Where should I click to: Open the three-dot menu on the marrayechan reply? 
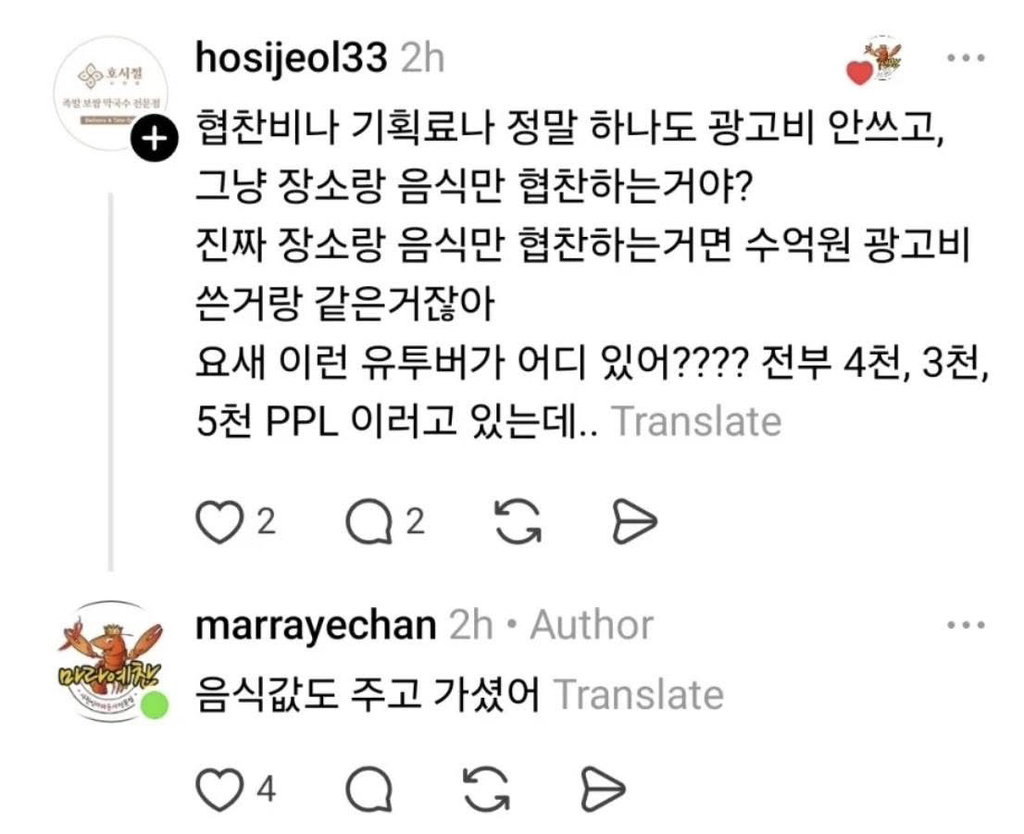click(967, 626)
